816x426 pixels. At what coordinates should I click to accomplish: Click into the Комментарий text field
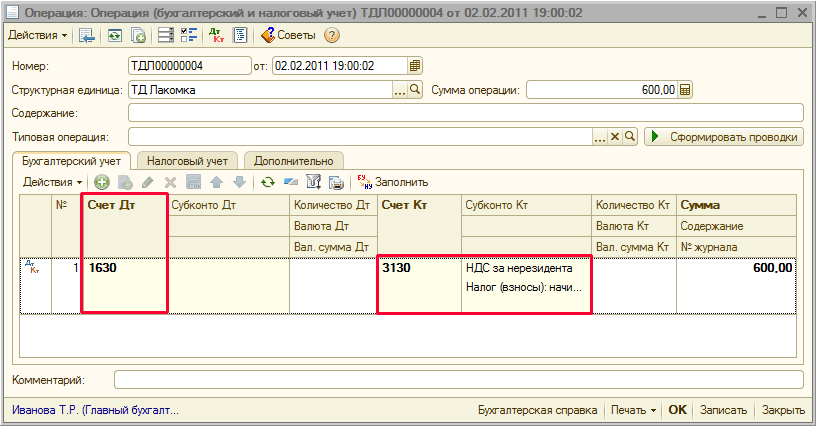[459, 380]
